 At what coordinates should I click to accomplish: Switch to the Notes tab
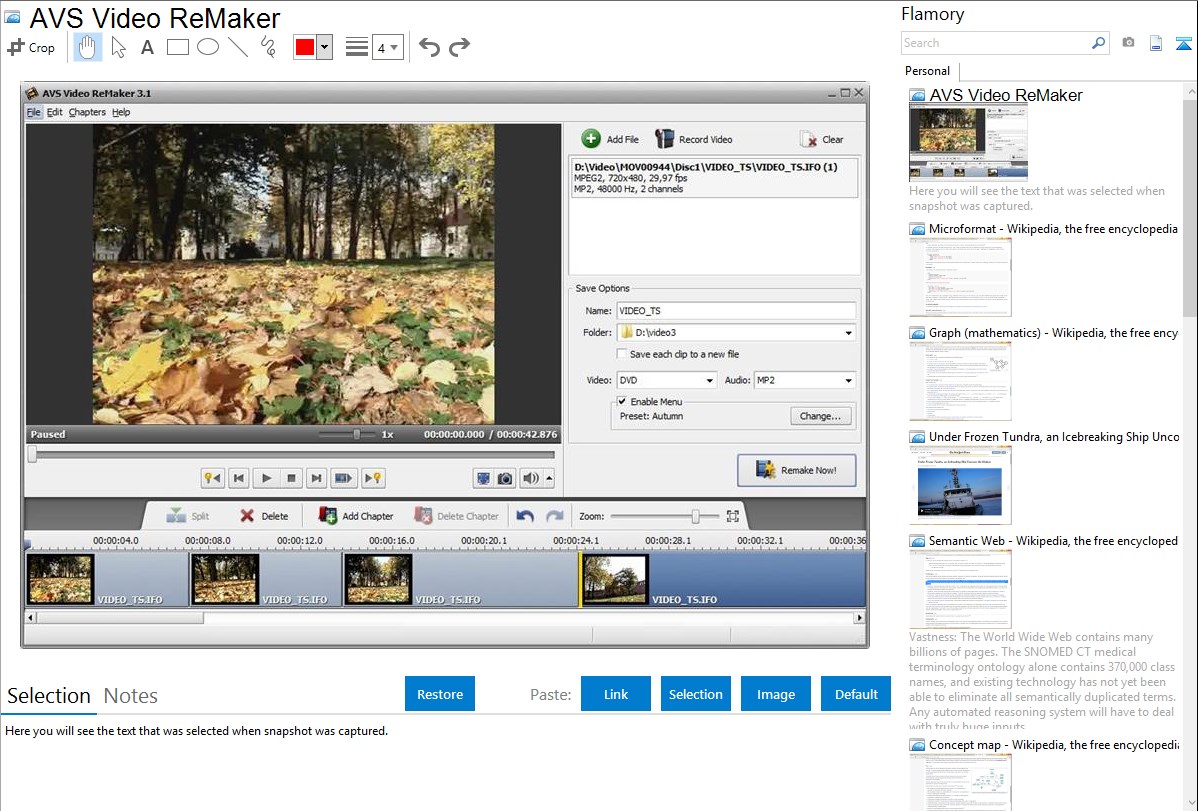click(130, 696)
